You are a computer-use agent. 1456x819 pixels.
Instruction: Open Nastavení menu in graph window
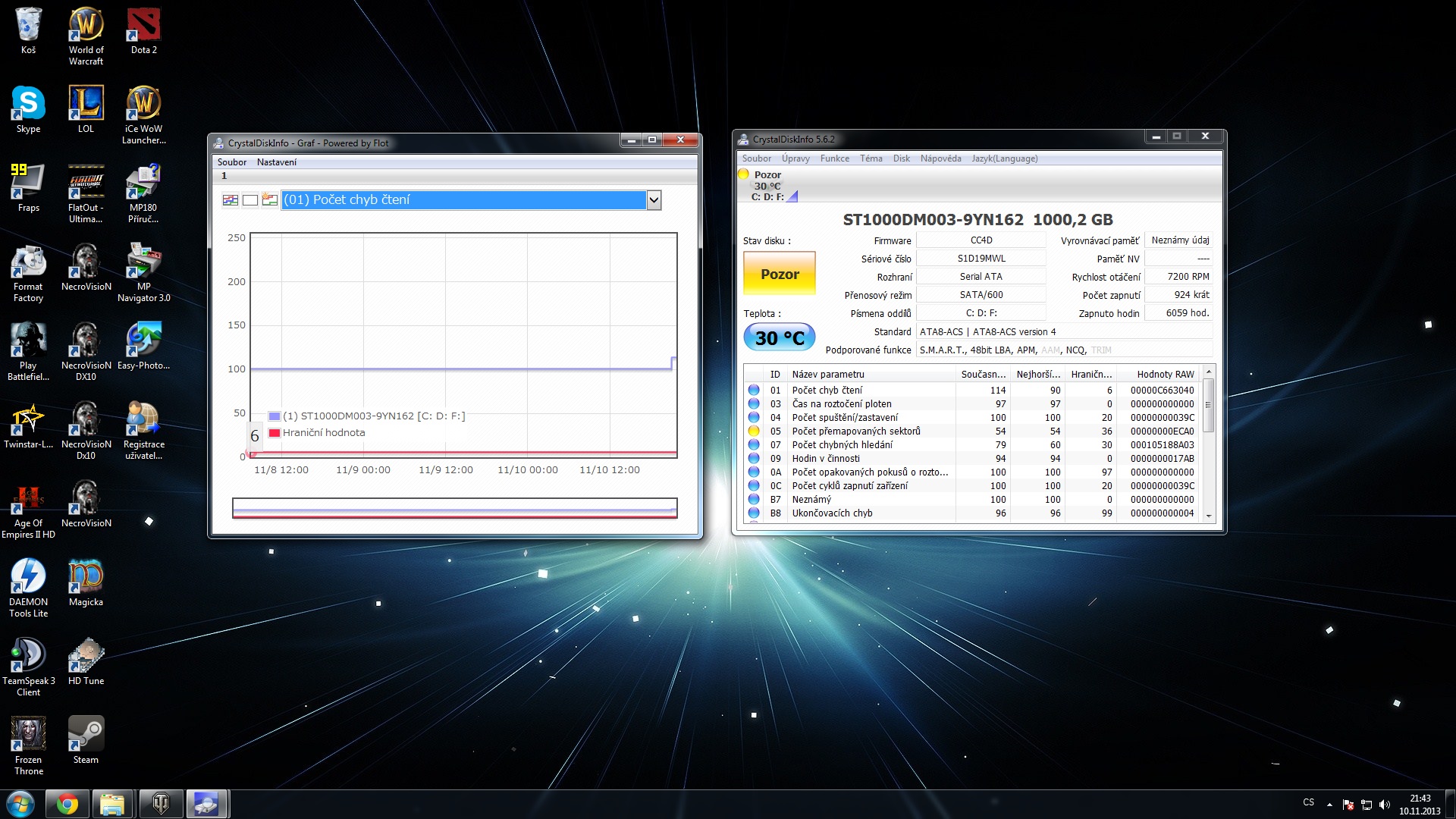pyautogui.click(x=276, y=162)
